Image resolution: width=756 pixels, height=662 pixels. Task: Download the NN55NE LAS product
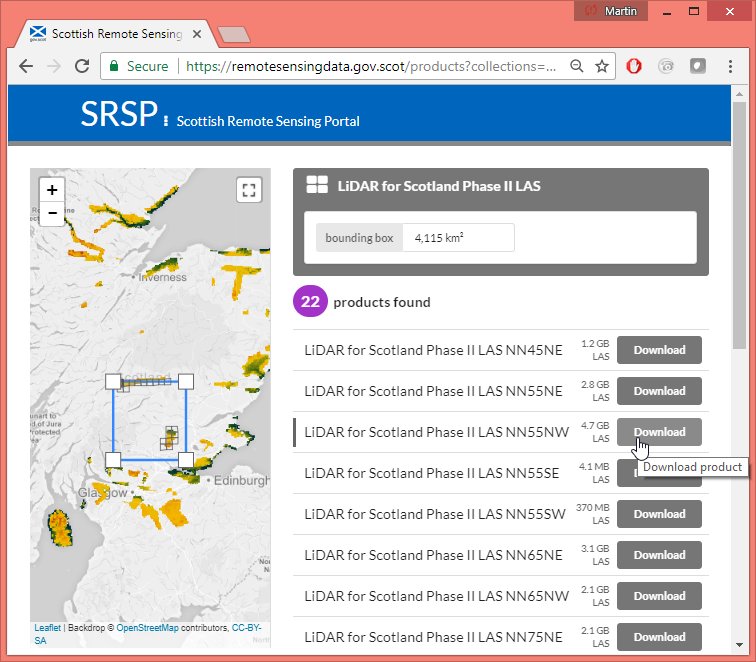(x=659, y=391)
